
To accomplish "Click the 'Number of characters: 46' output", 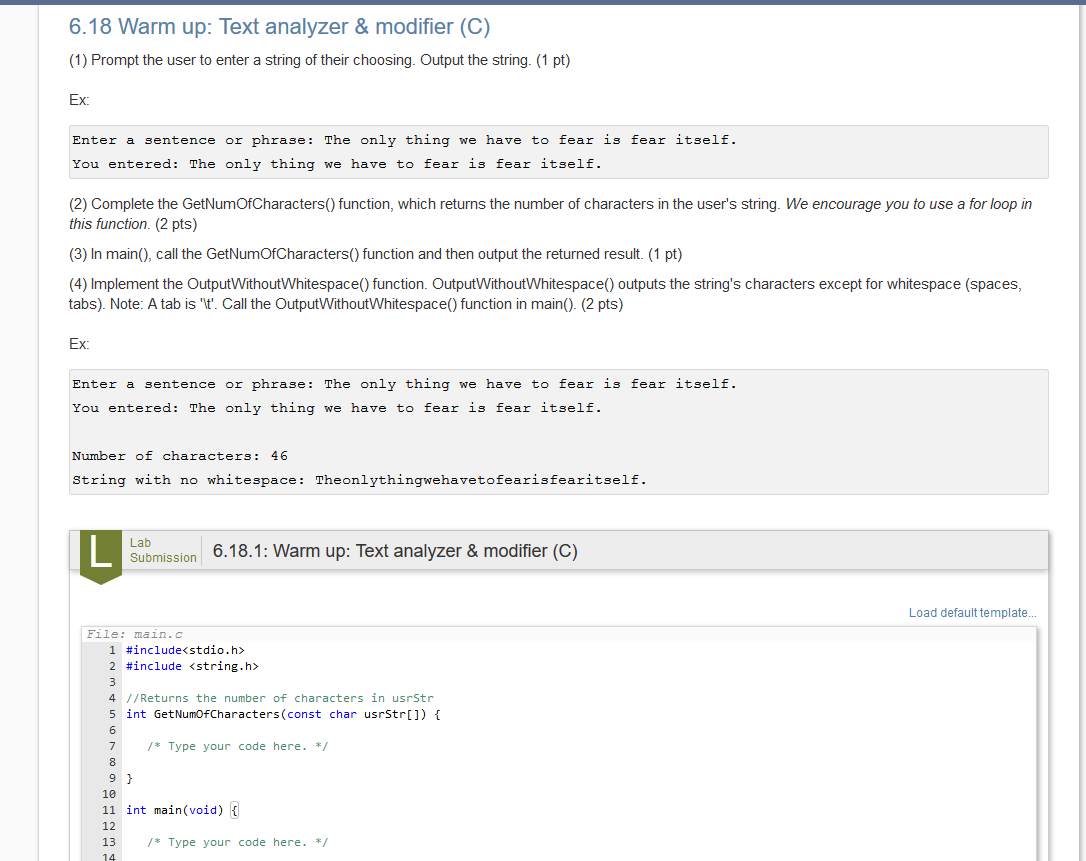I will 180,456.
